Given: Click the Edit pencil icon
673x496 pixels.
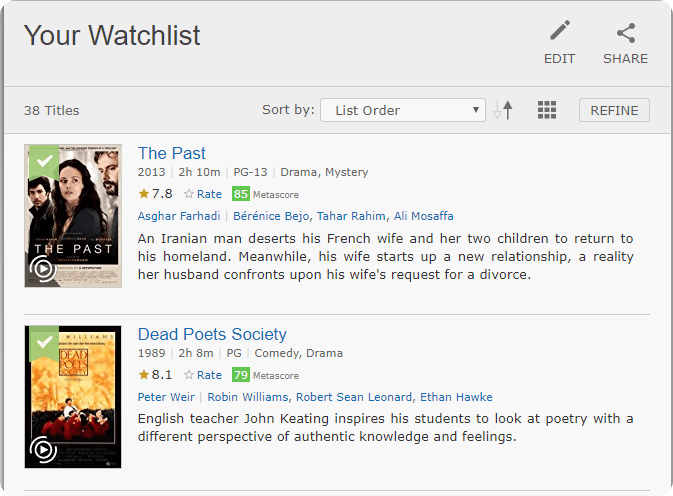Looking at the screenshot, I should point(559,33).
